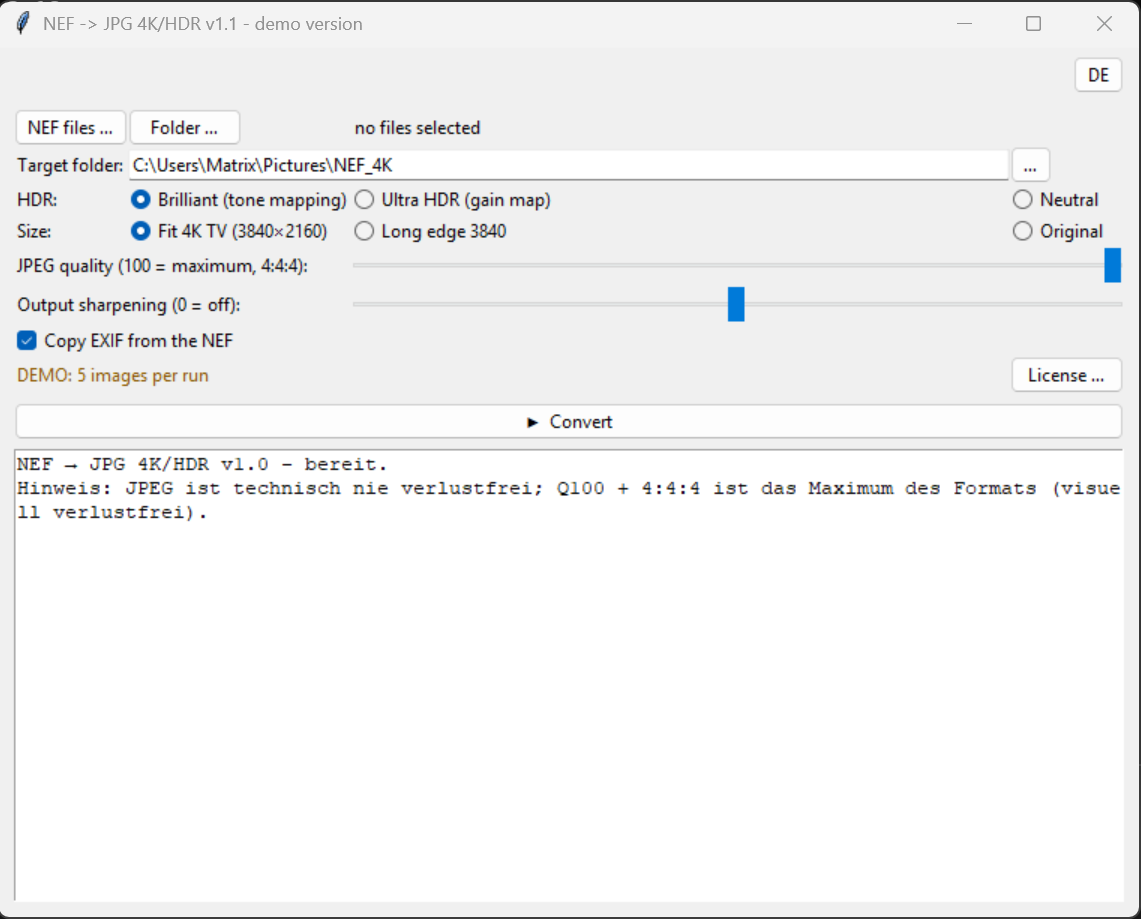Click the 'Output sharpening (0 = off):' label
This screenshot has width=1141, height=919.
click(x=129, y=304)
